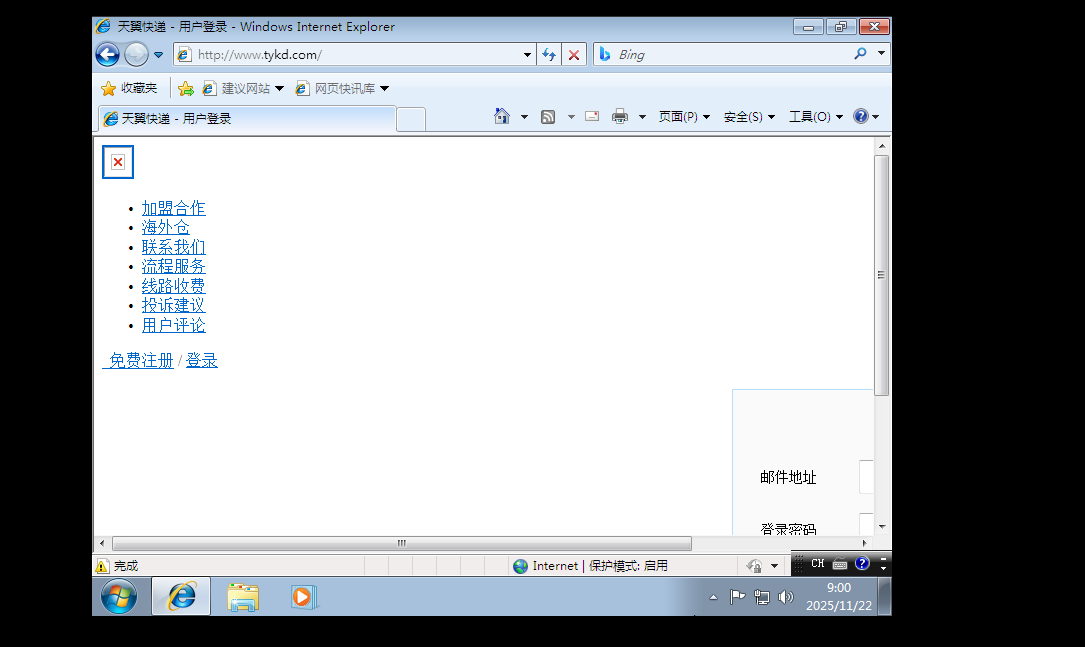The height and width of the screenshot is (647, 1085).
Task: Refresh the page with the refresh icon
Action: [x=548, y=54]
